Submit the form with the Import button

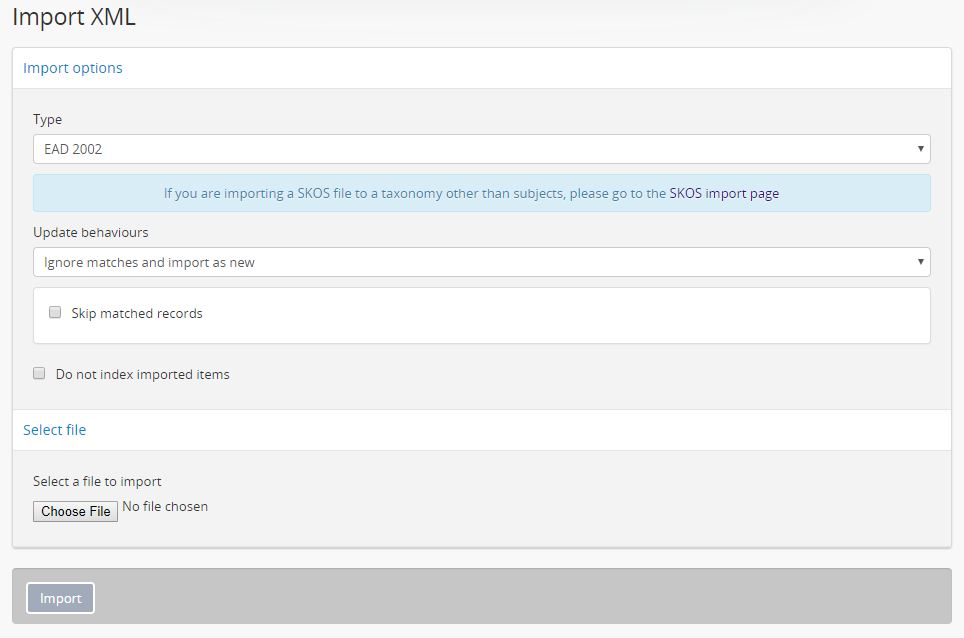[x=60, y=598]
